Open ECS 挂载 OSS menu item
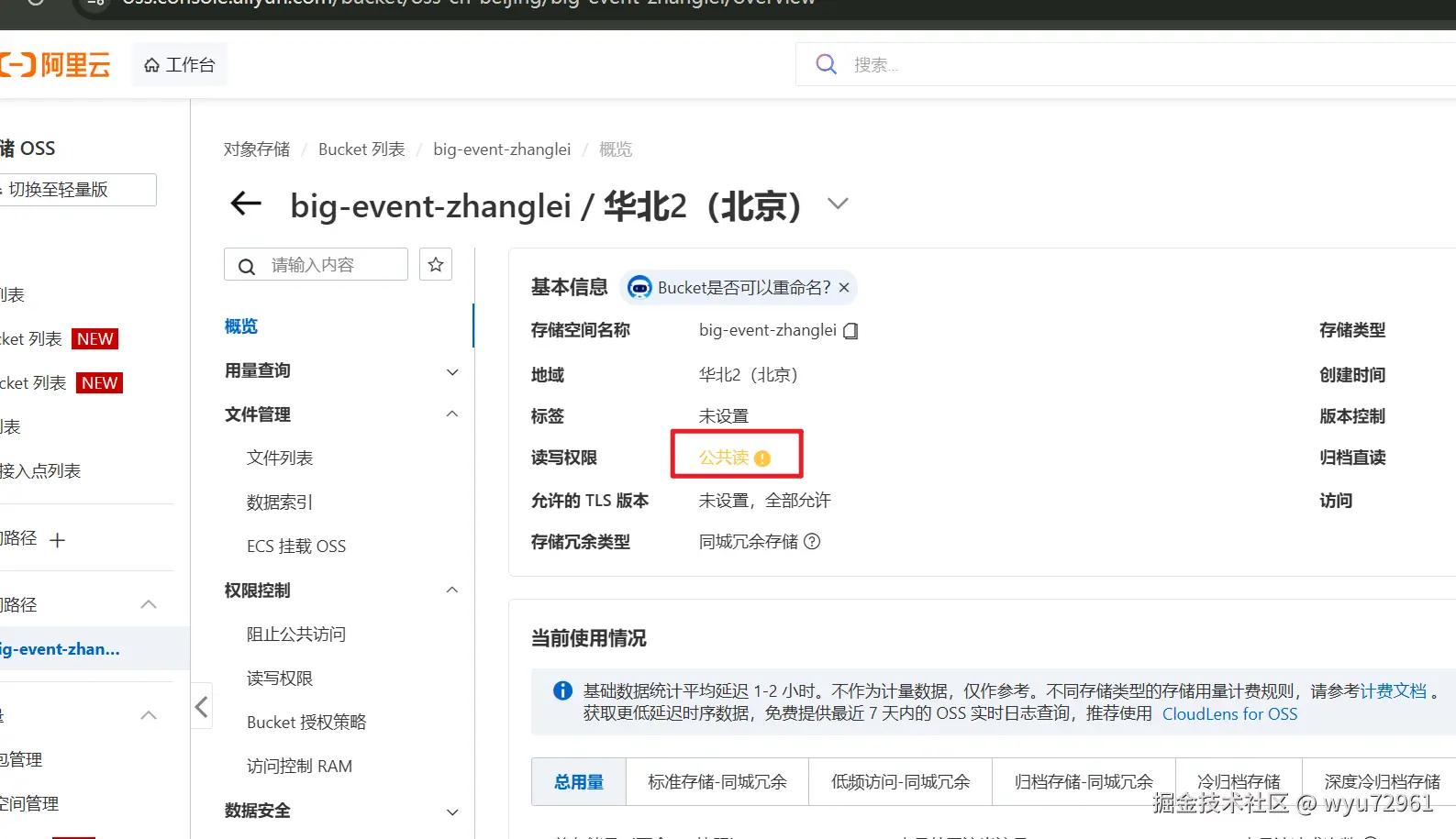The height and width of the screenshot is (839, 1456). (x=296, y=546)
